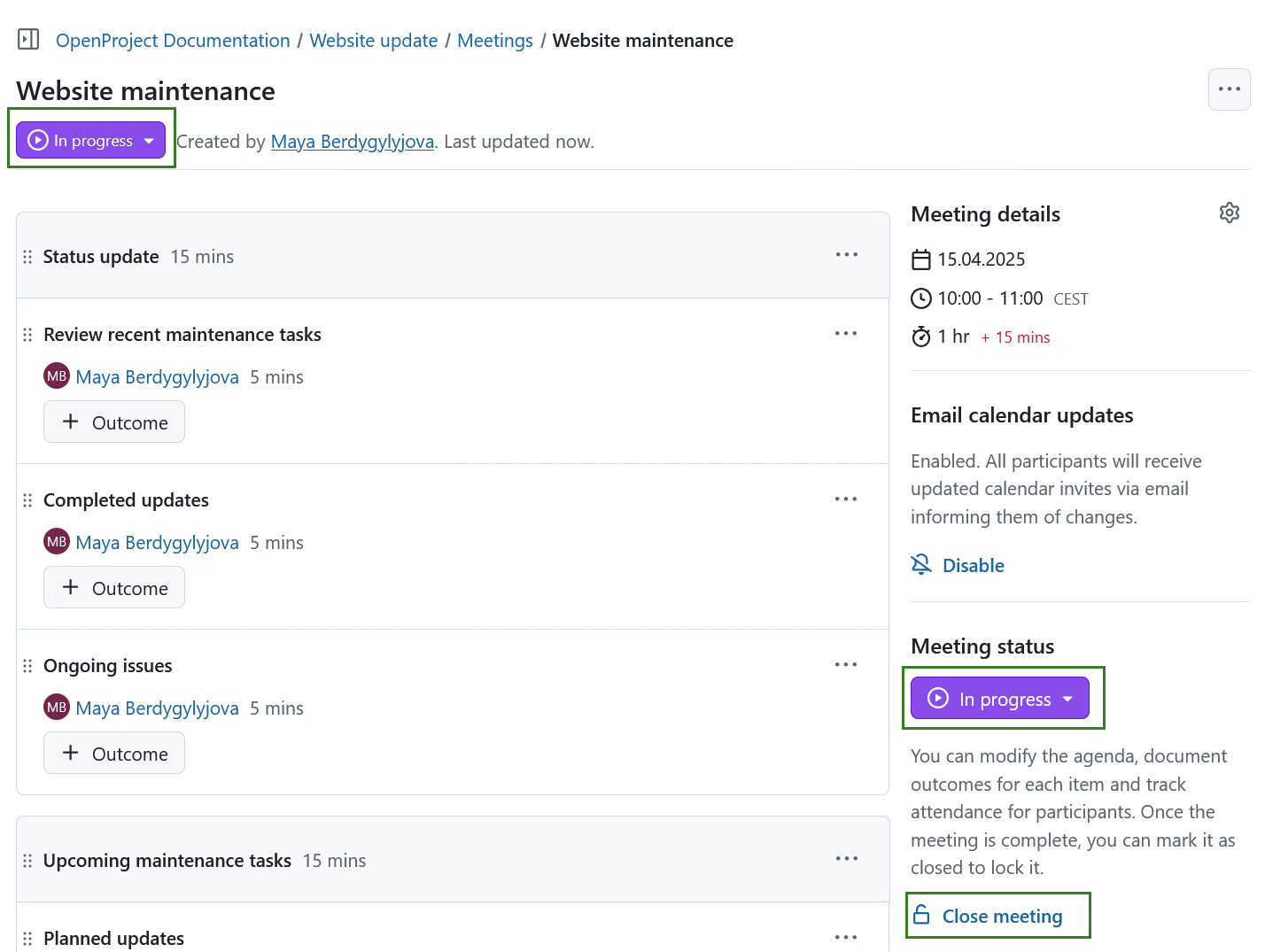The image size is (1265, 952).
Task: Toggle the sidebar collapse icon
Action: point(28,40)
